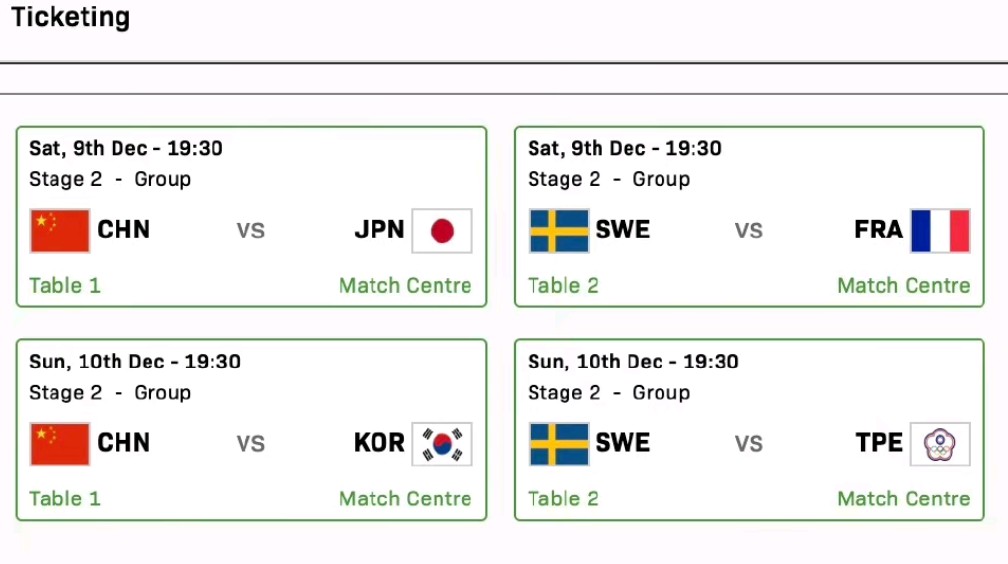Click Table 2 link in SWE vs FRA card
This screenshot has width=1008, height=564.
point(563,285)
